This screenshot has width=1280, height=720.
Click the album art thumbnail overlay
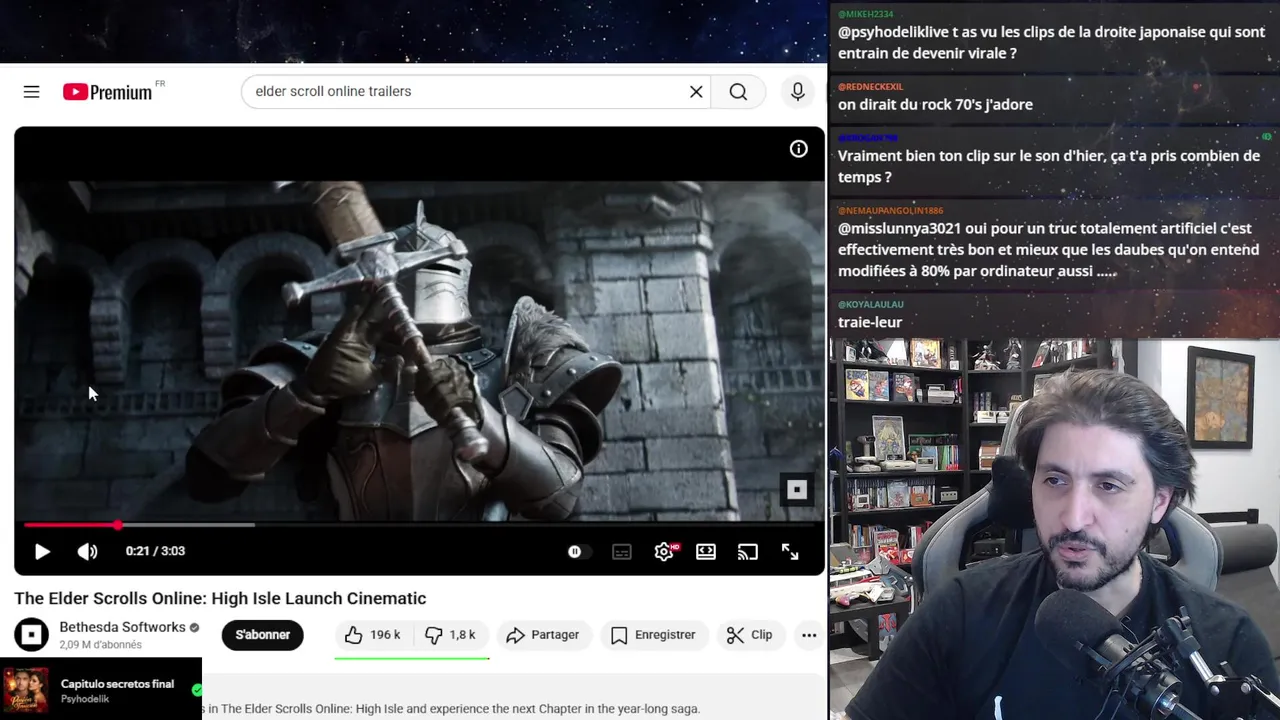click(x=25, y=691)
